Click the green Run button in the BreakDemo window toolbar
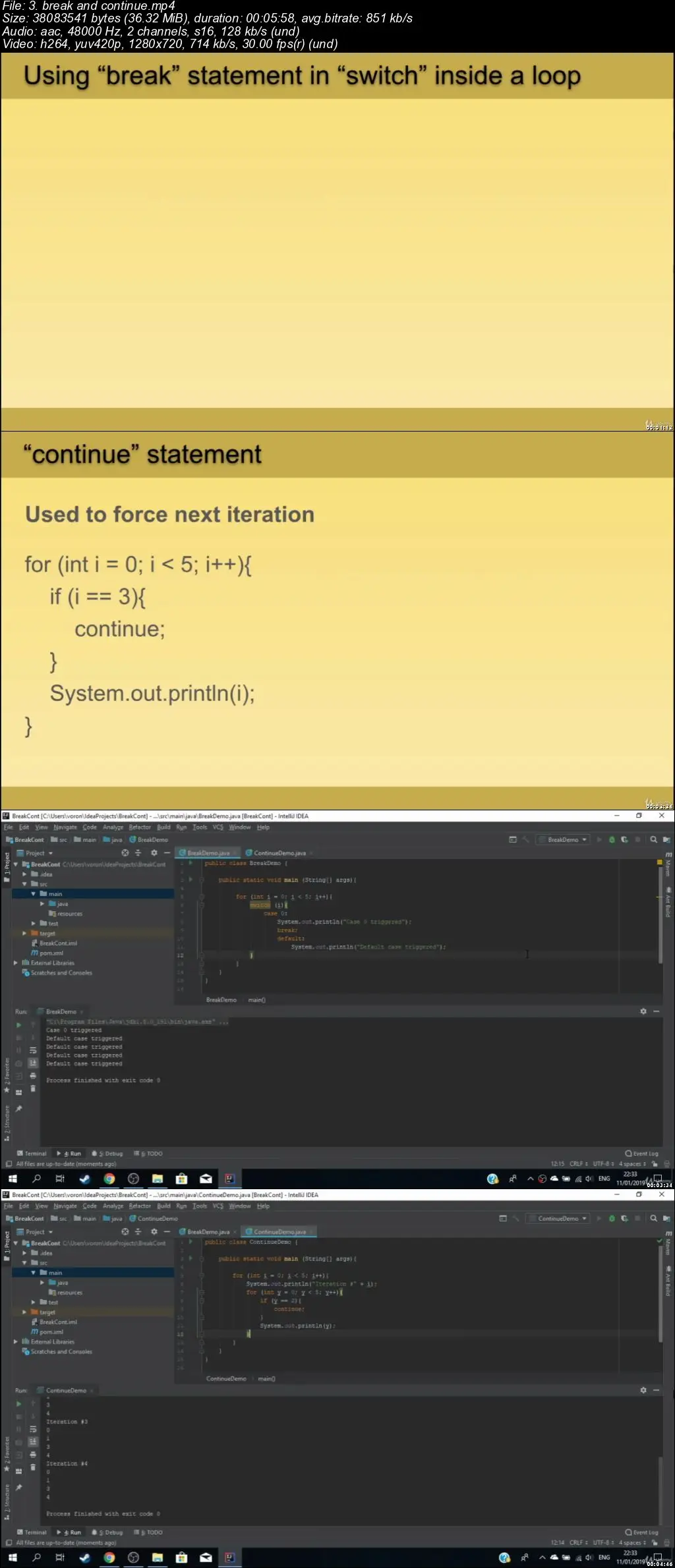The width and height of the screenshot is (675, 1568). 599,839
